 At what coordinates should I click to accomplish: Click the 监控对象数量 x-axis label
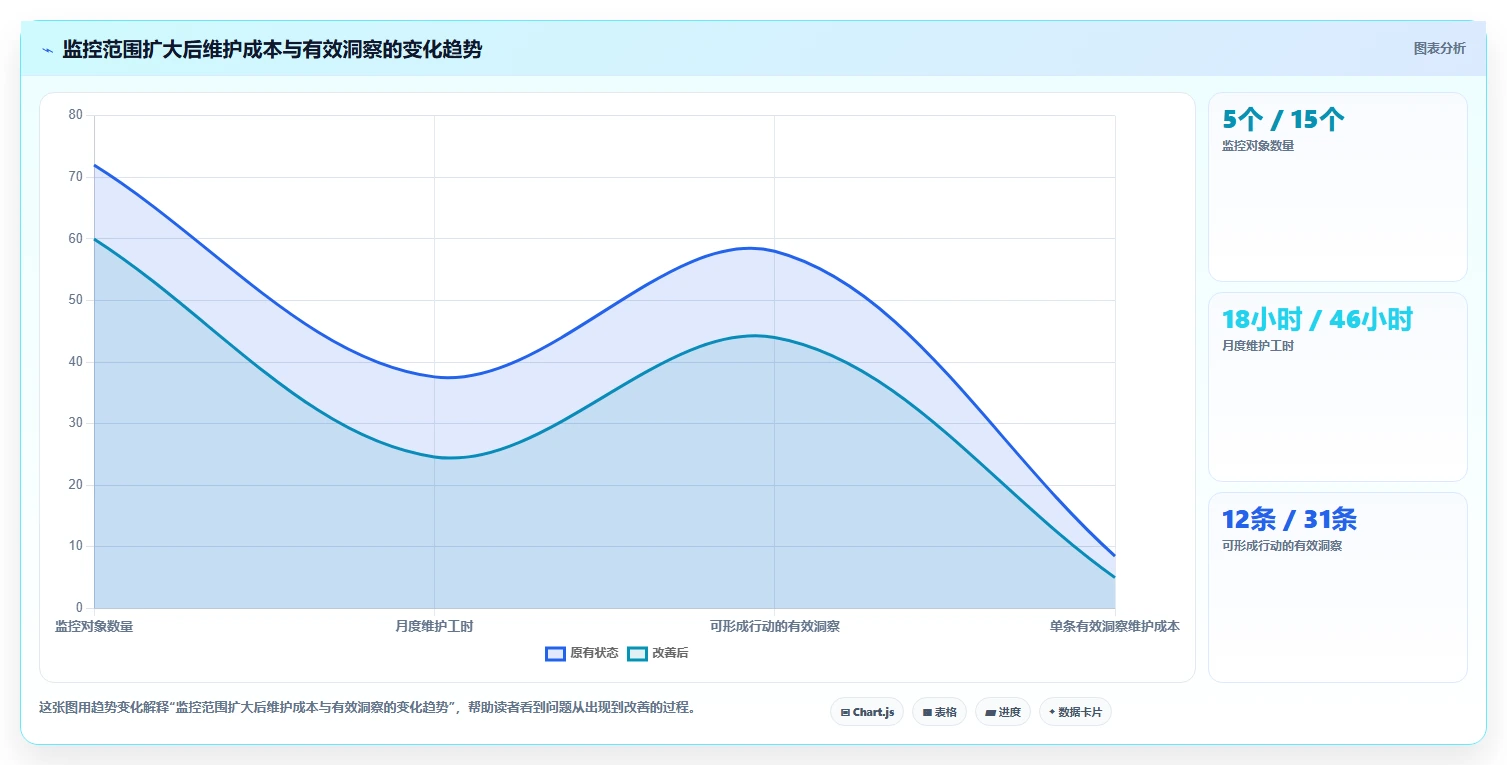[x=94, y=626]
